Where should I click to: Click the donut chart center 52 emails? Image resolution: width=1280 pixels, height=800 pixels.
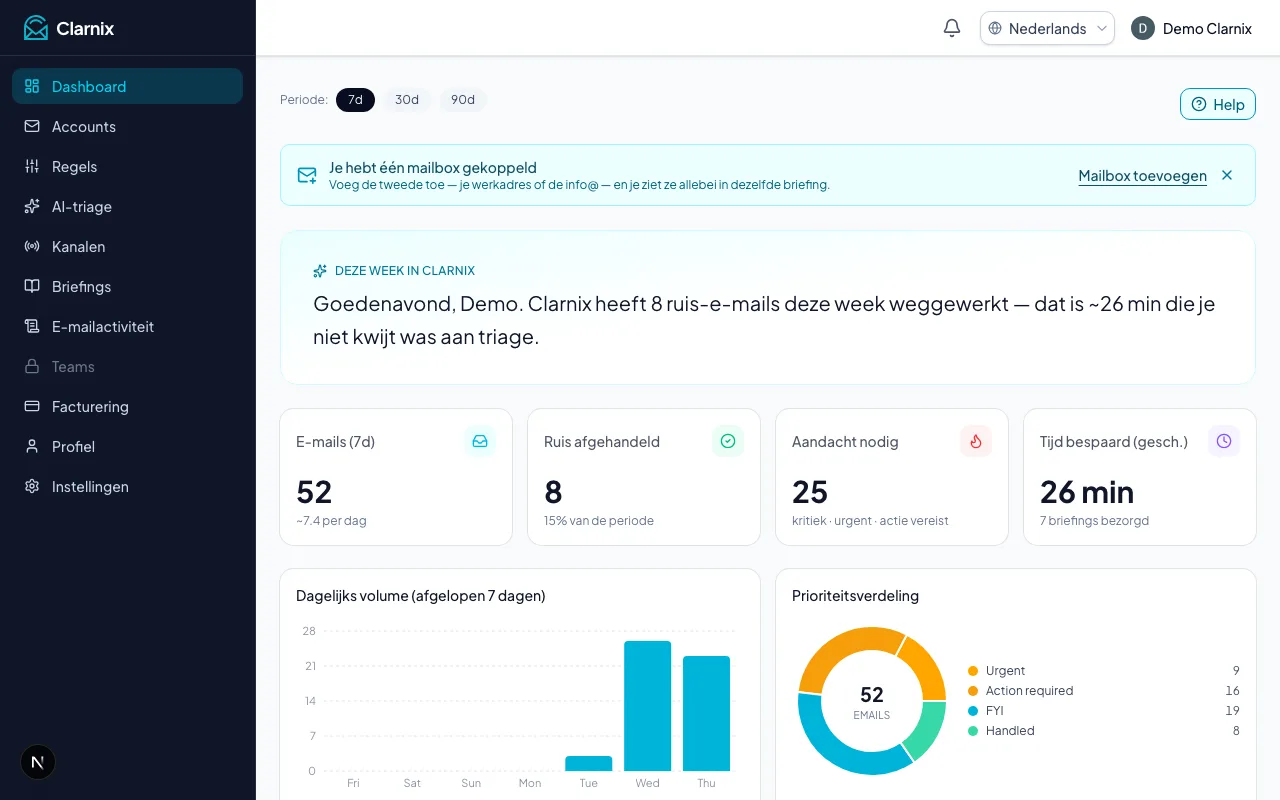pyautogui.click(x=872, y=701)
